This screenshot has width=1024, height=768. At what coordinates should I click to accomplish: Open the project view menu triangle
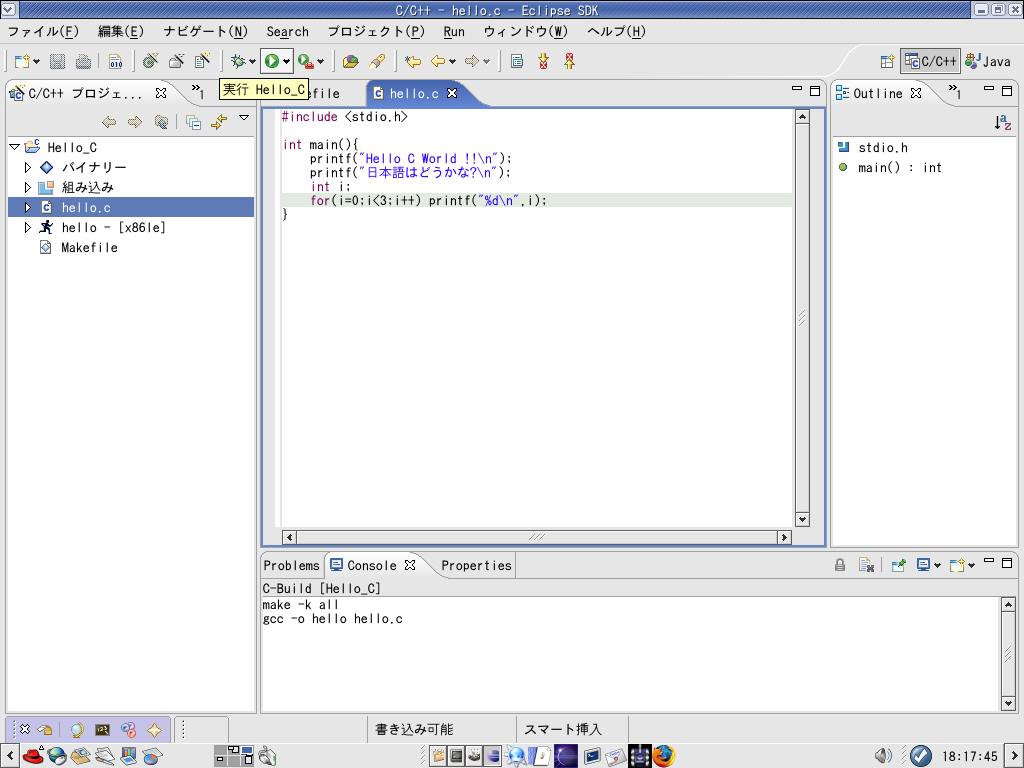pos(244,118)
